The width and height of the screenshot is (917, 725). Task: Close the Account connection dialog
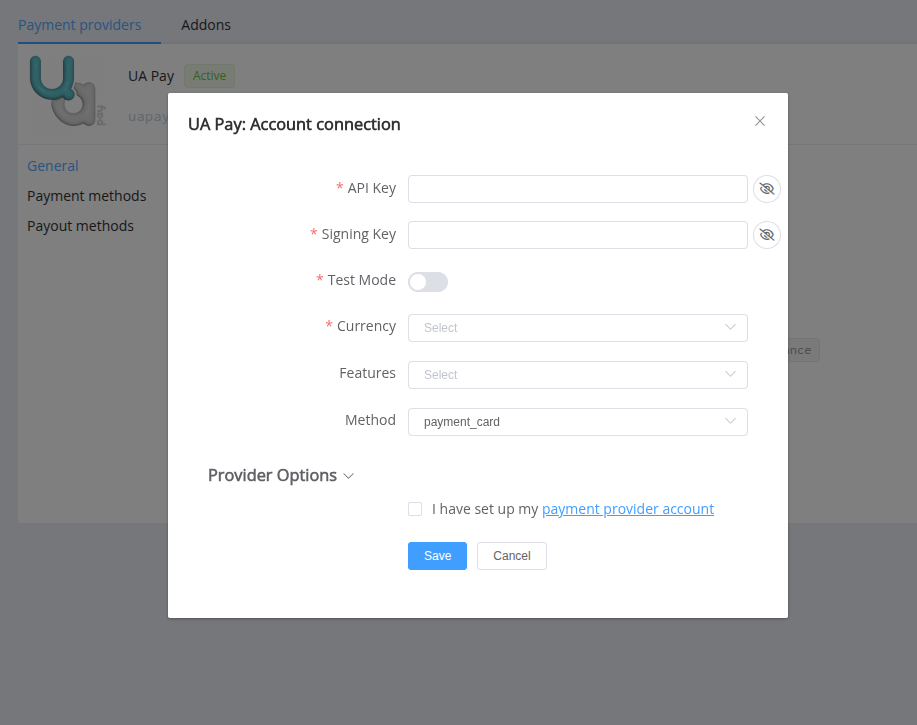point(760,121)
